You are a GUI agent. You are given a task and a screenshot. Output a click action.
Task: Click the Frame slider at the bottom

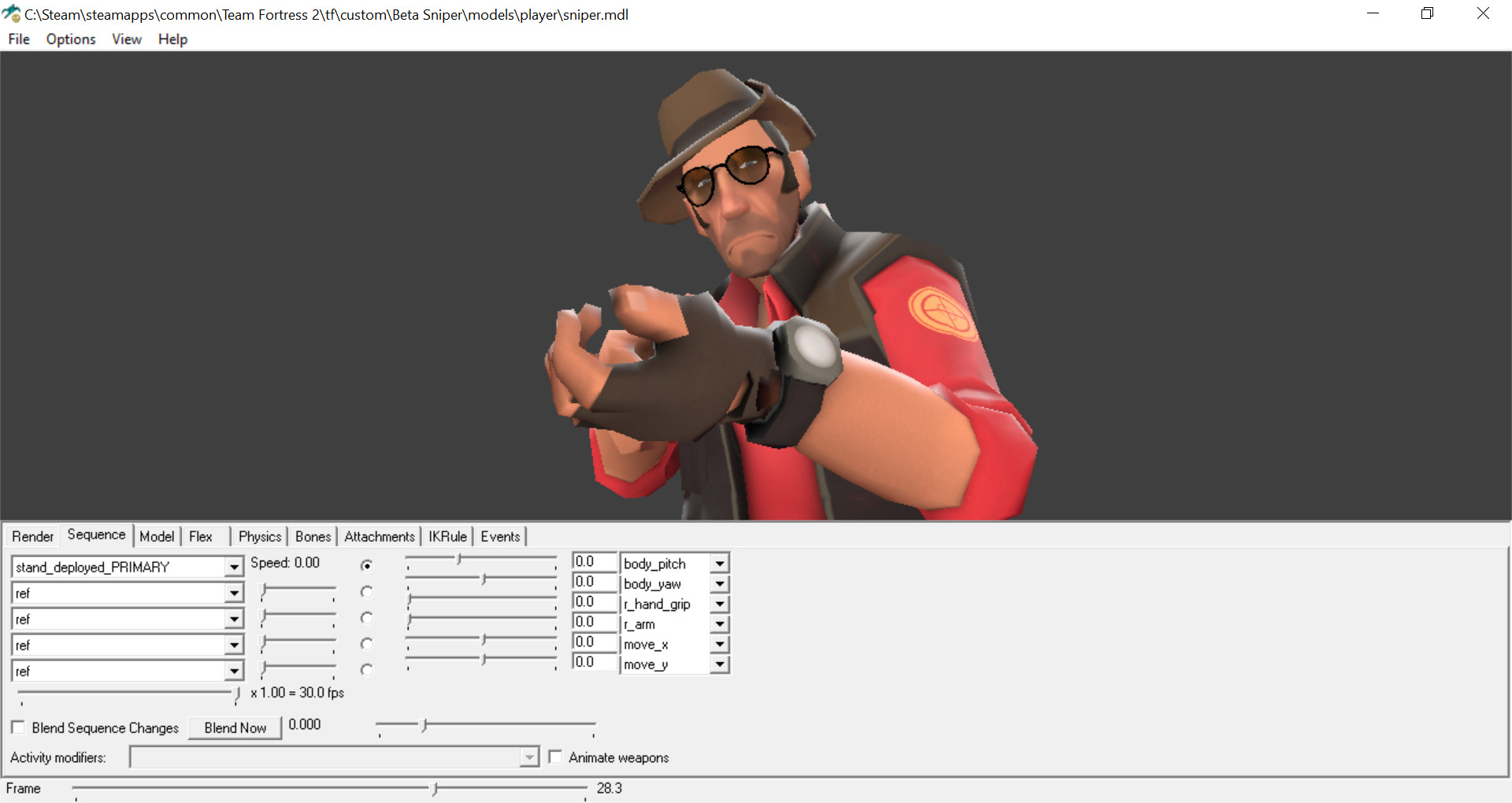pos(435,788)
